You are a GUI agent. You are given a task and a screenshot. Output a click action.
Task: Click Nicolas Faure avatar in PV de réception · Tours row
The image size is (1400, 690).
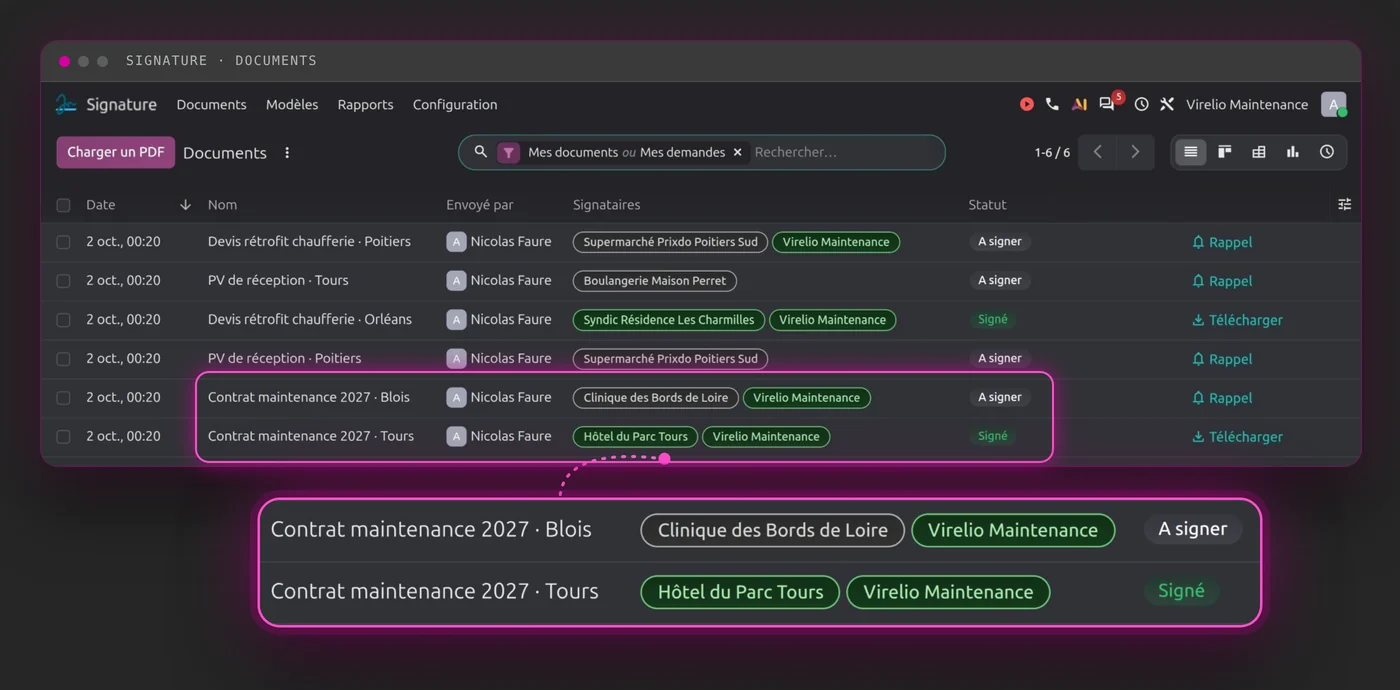(456, 281)
